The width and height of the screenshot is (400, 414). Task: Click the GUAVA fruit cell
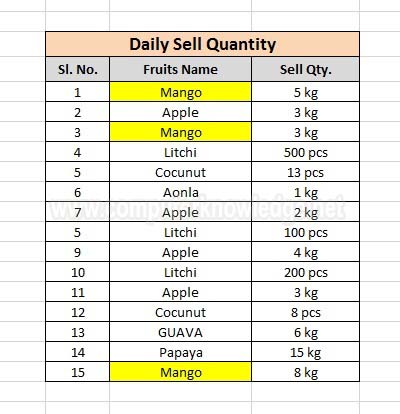pyautogui.click(x=180, y=332)
